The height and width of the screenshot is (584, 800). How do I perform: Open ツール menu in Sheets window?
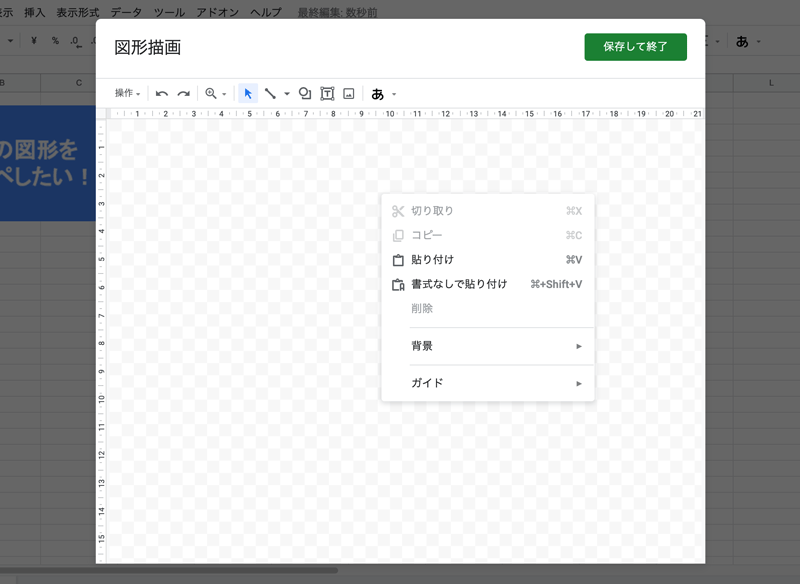coord(169,12)
